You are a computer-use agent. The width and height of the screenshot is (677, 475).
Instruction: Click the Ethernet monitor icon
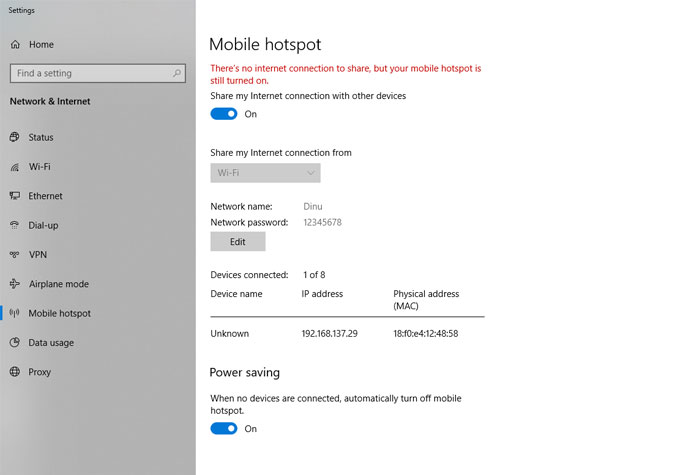click(15, 196)
